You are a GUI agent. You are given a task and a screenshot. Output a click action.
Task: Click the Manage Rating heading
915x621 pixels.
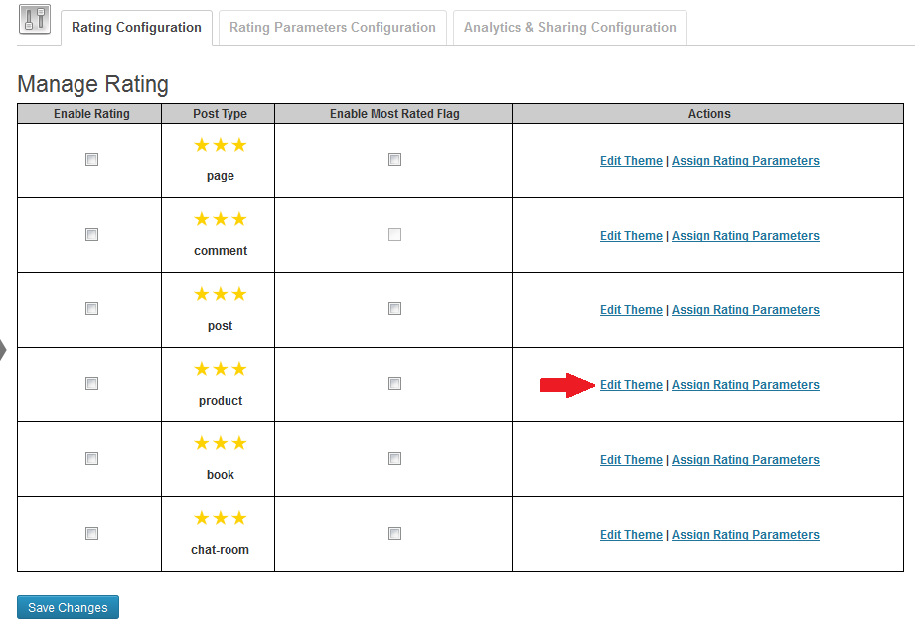point(93,84)
